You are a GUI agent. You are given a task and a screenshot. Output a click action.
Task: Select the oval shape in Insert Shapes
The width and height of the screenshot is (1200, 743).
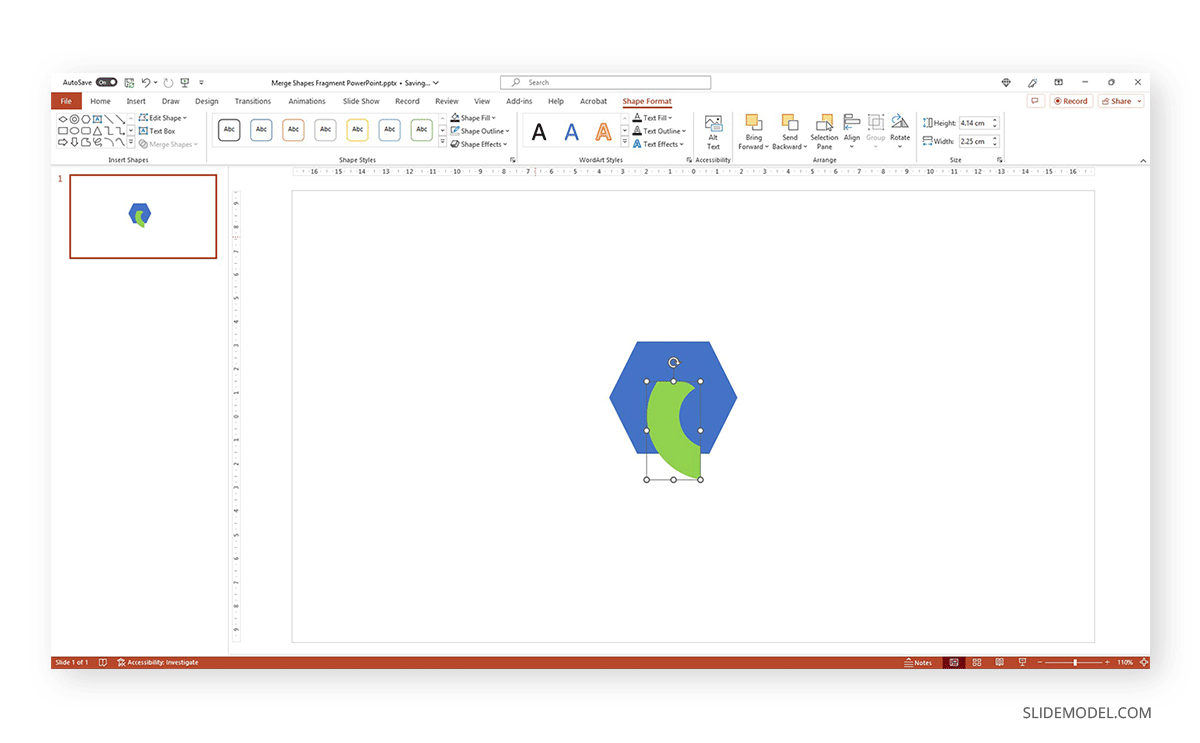pos(75,130)
